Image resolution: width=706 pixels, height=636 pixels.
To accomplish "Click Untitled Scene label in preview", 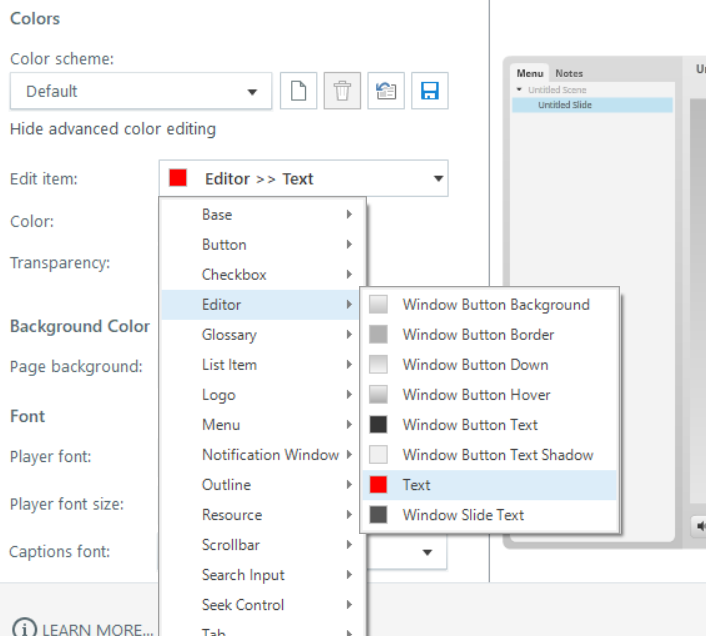I will pos(557,90).
